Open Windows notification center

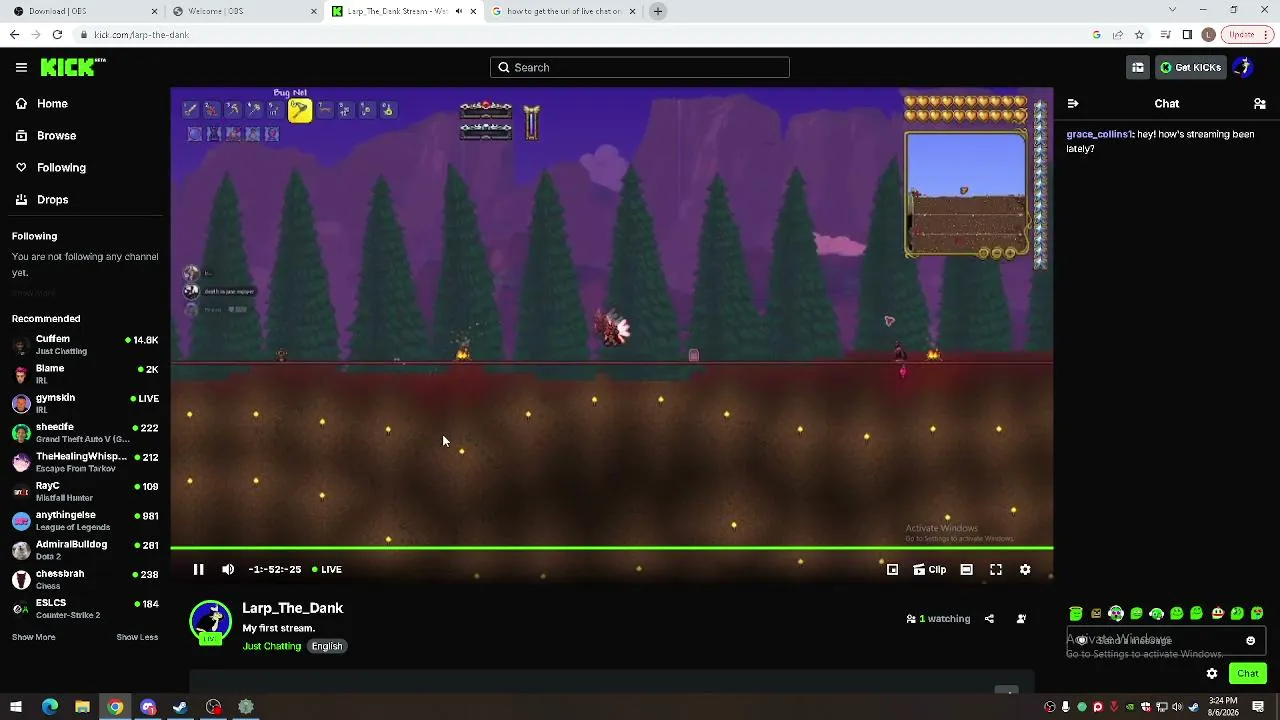point(1259,707)
